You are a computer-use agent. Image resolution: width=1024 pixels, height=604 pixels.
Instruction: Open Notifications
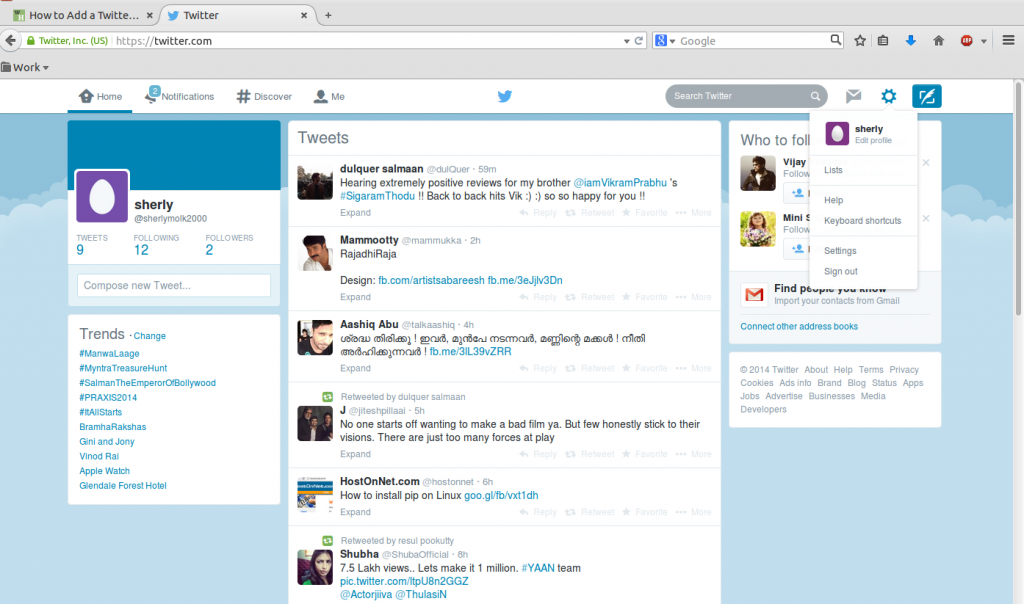[x=180, y=96]
